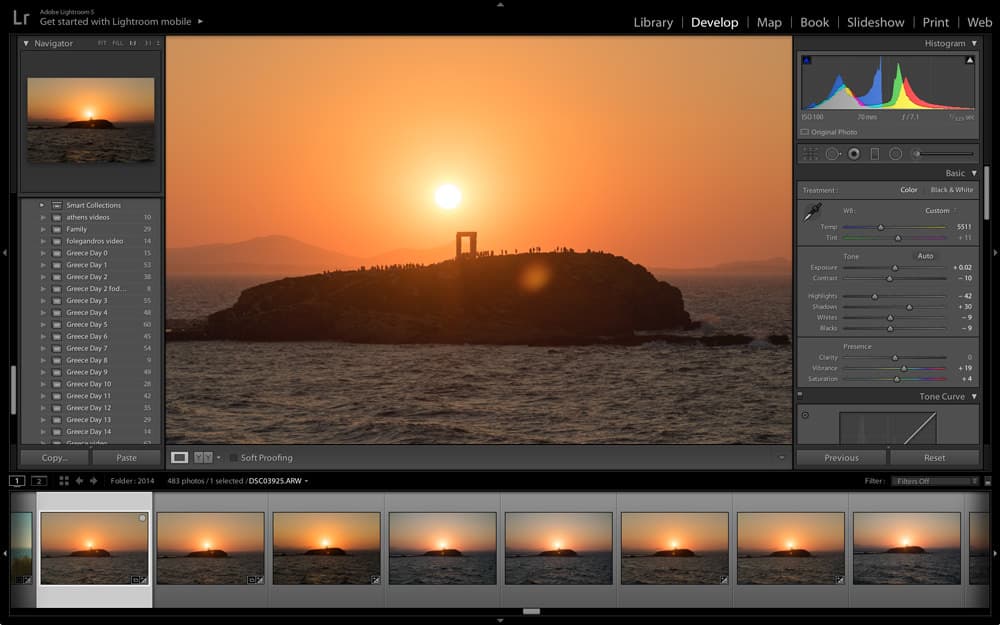1000x625 pixels.
Task: Select main window display 1 icon
Action: coord(17,481)
